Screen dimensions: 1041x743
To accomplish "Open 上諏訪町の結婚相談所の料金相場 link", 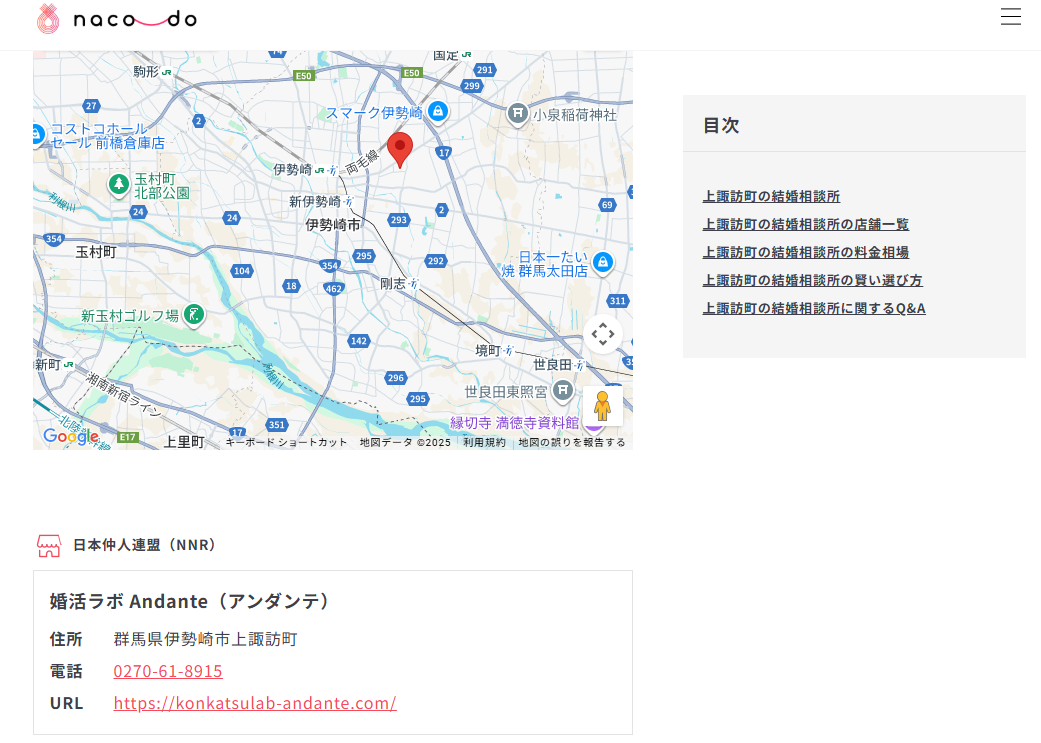I will click(805, 252).
